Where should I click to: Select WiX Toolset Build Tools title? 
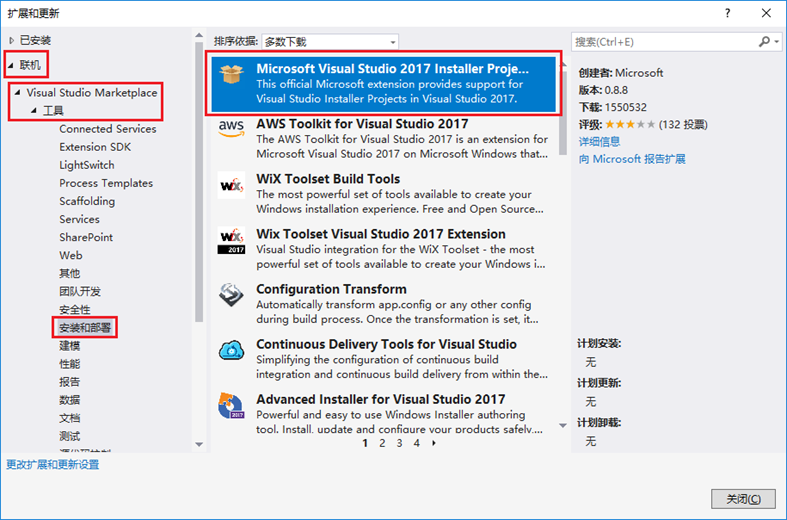click(x=328, y=179)
